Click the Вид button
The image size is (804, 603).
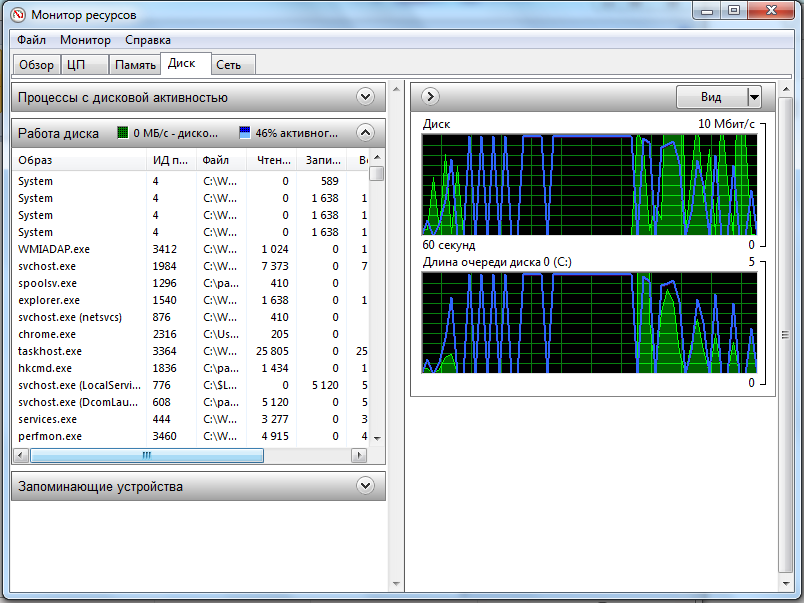[x=711, y=97]
